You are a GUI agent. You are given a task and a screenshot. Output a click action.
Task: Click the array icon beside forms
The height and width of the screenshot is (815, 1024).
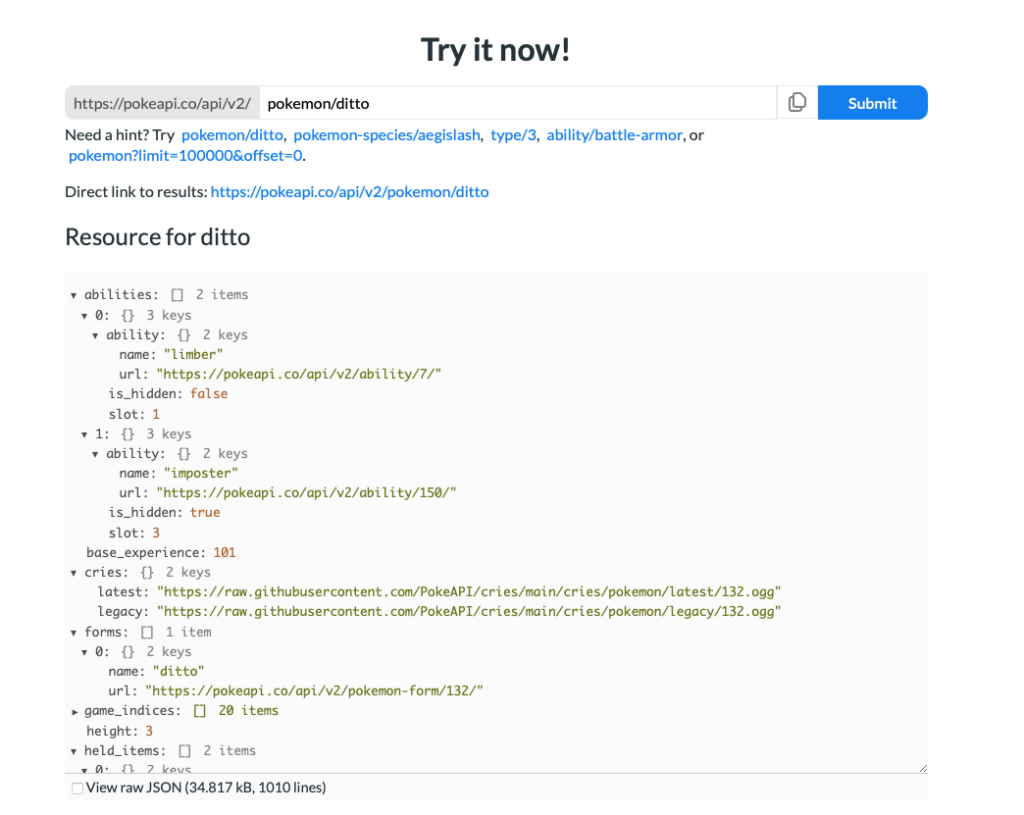point(147,632)
